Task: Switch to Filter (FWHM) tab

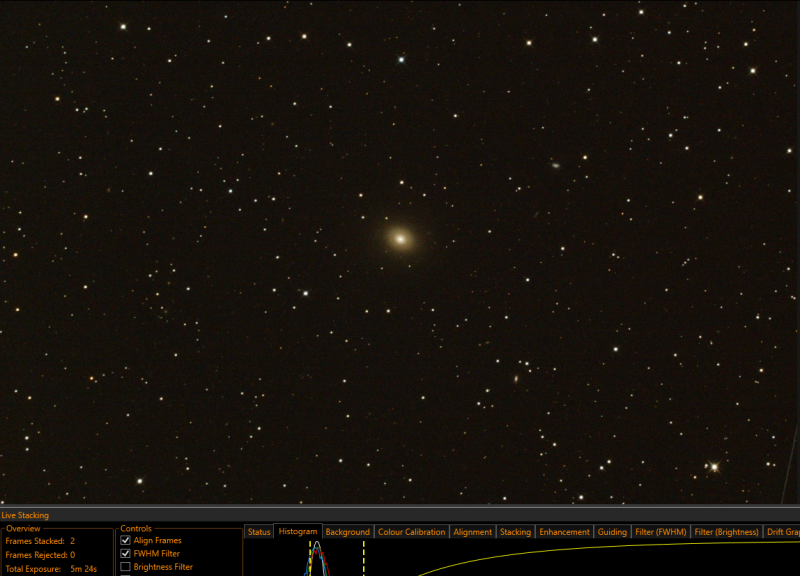Action: click(x=661, y=532)
